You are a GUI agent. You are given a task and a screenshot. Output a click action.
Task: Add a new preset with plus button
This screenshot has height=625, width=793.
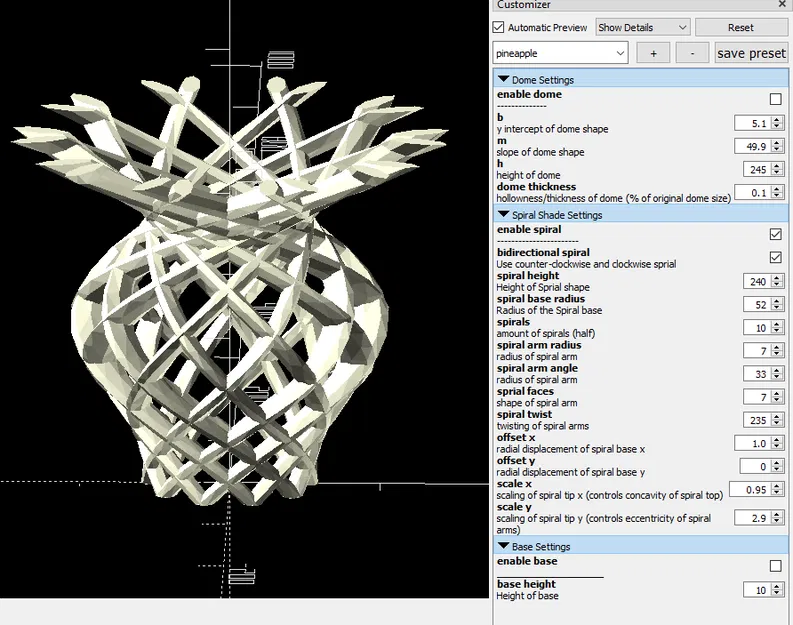click(653, 53)
